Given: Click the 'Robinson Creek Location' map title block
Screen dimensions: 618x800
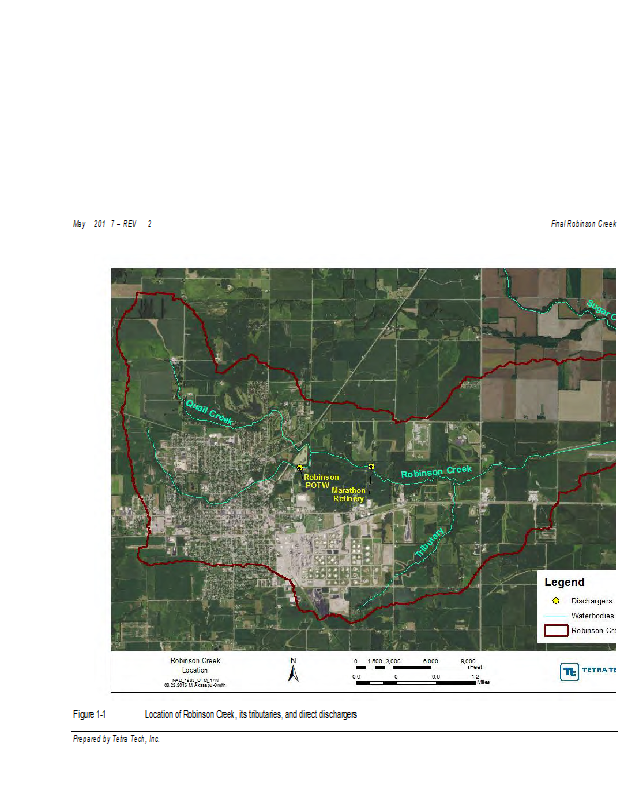Looking at the screenshot, I should (x=195, y=671).
